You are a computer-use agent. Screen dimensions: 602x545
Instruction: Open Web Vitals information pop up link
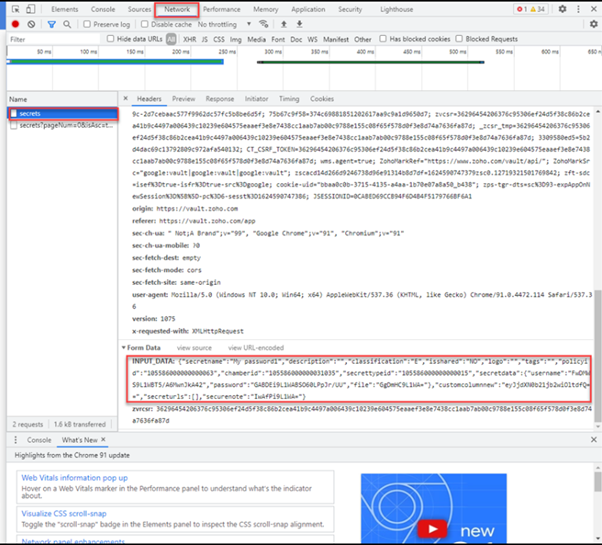(x=74, y=478)
